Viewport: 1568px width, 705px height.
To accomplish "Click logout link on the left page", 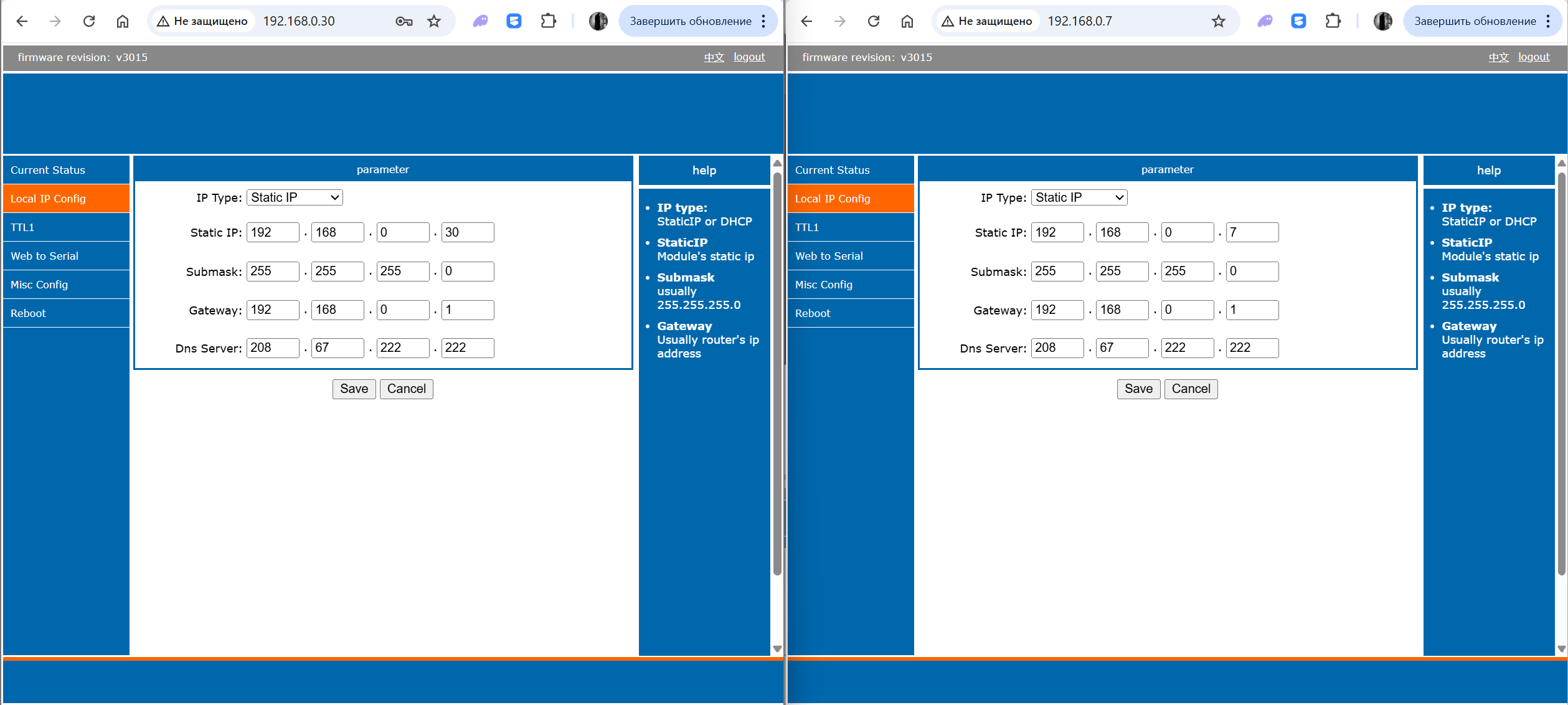I will [x=749, y=57].
